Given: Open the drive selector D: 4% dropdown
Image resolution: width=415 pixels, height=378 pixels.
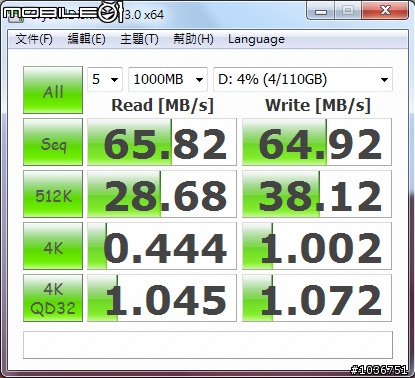Looking at the screenshot, I should point(303,79).
